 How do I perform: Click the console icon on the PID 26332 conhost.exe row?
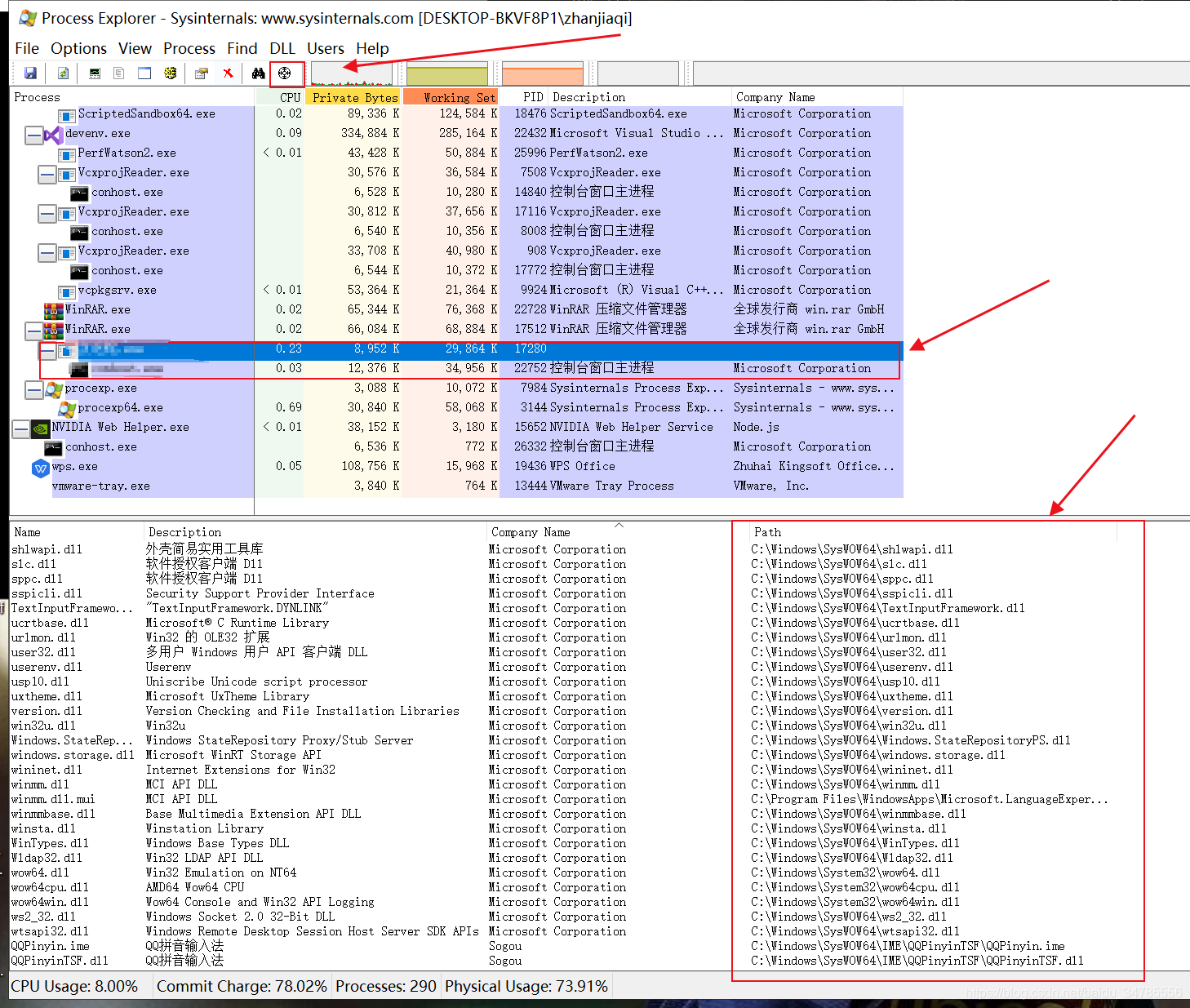coord(53,448)
